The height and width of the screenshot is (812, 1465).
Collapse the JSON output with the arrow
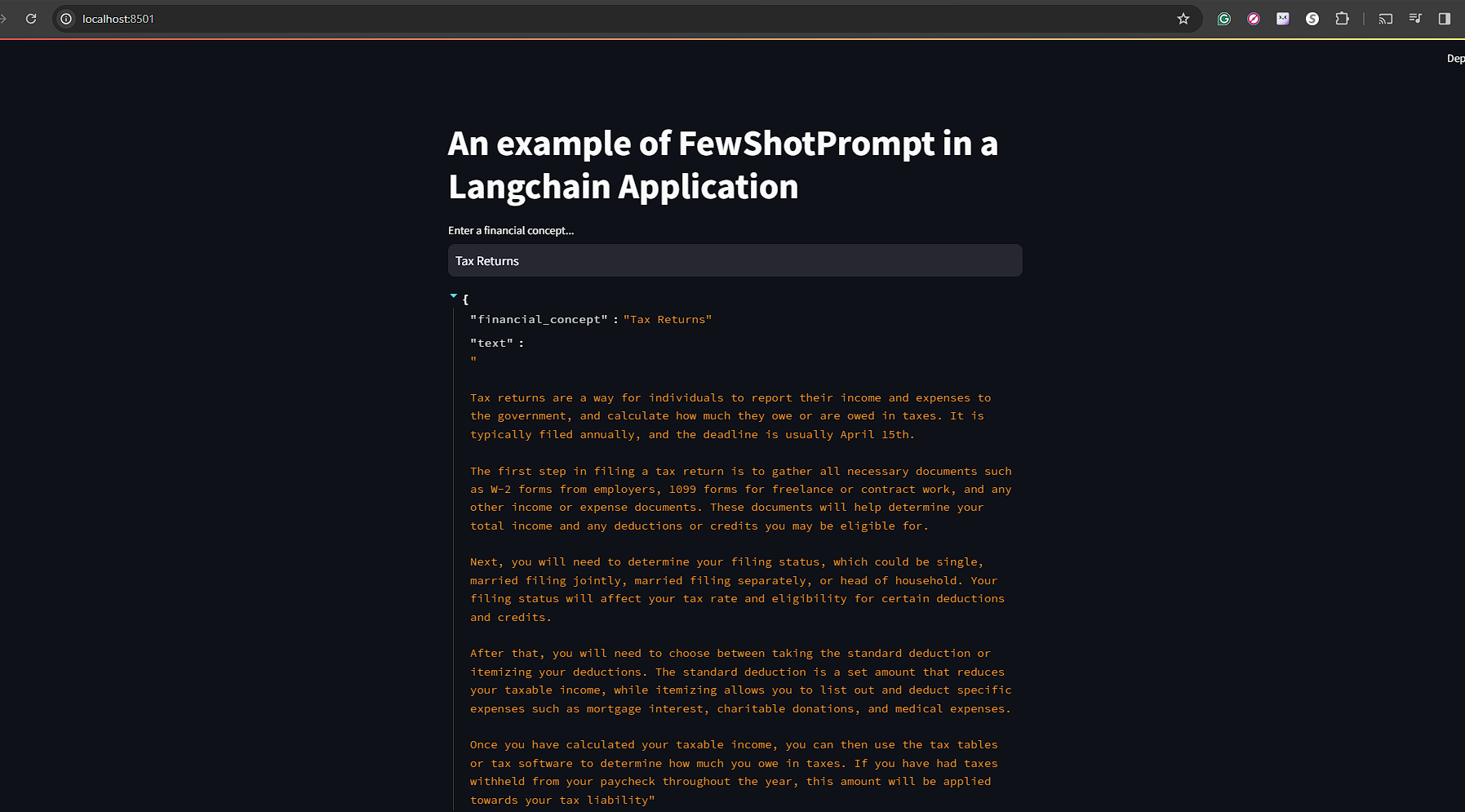click(454, 296)
